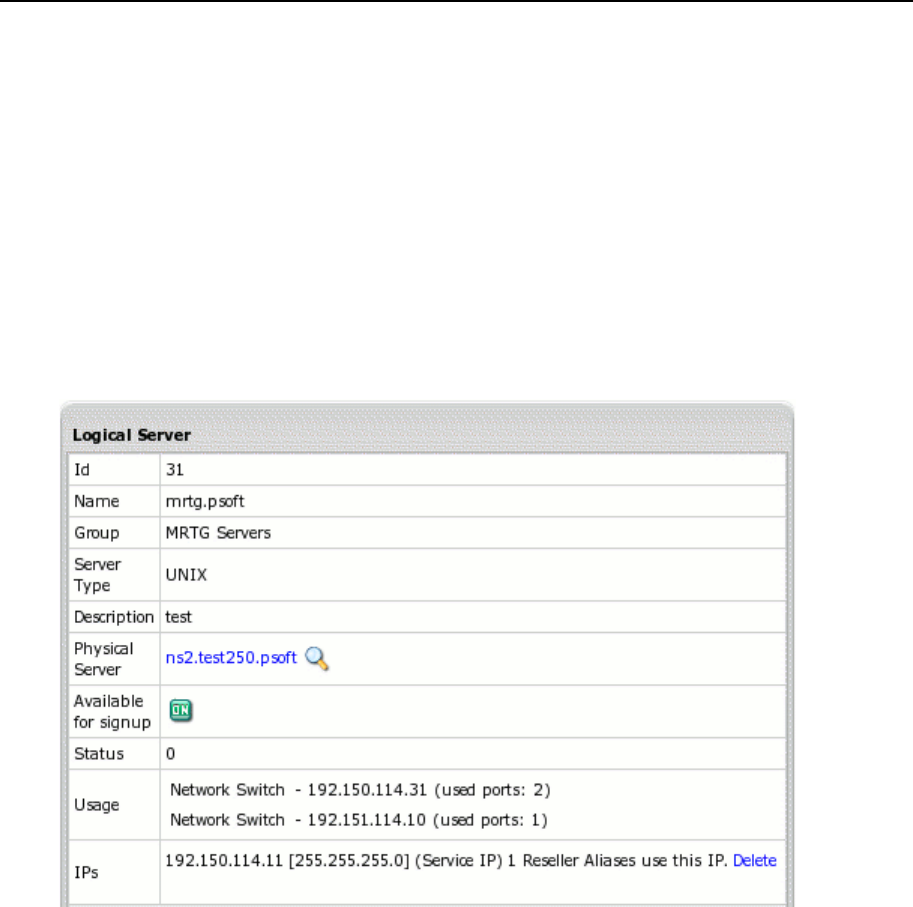Select the 'Description' row label
This screenshot has width=913, height=907.
point(114,617)
